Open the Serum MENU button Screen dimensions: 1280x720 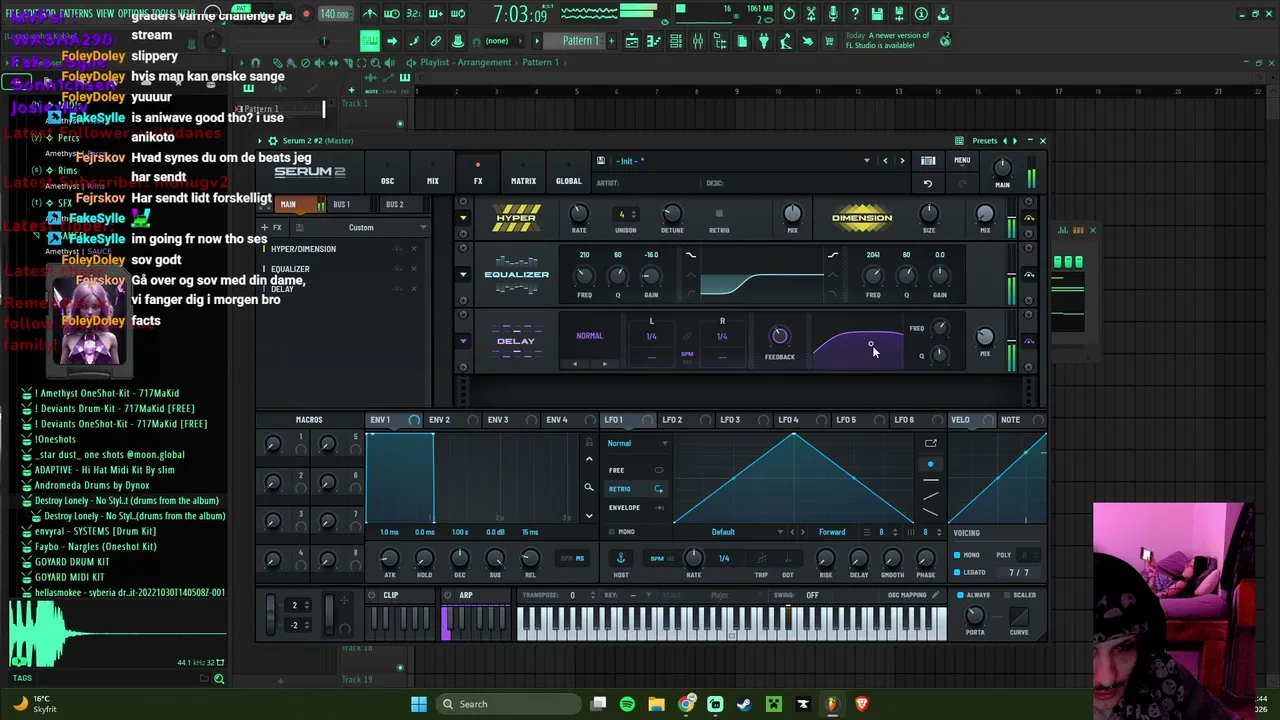coord(962,161)
